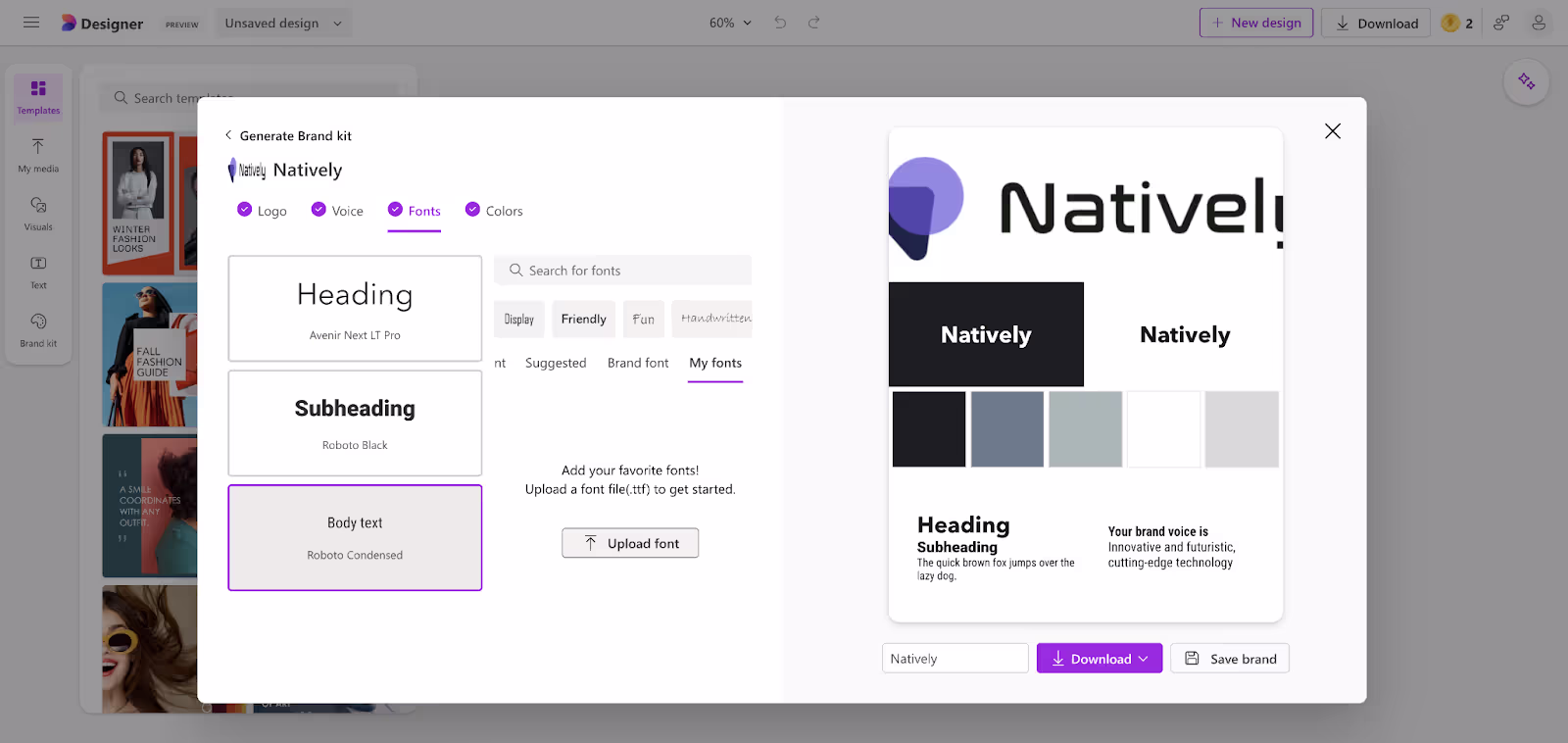Click the Natively brand name input field
Viewport: 1568px width, 743px height.
[955, 659]
